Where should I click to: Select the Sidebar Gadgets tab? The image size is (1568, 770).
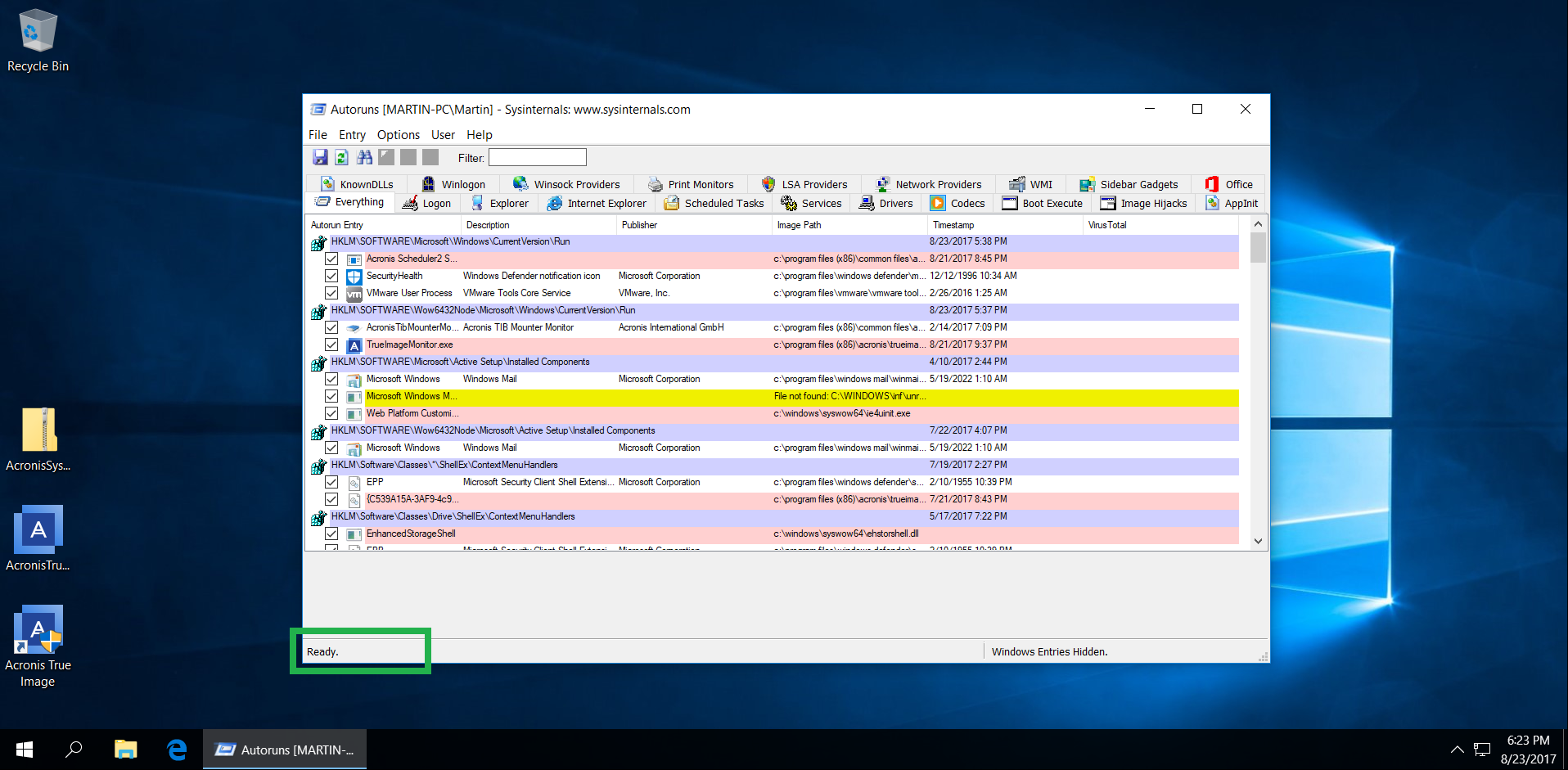tap(1129, 184)
